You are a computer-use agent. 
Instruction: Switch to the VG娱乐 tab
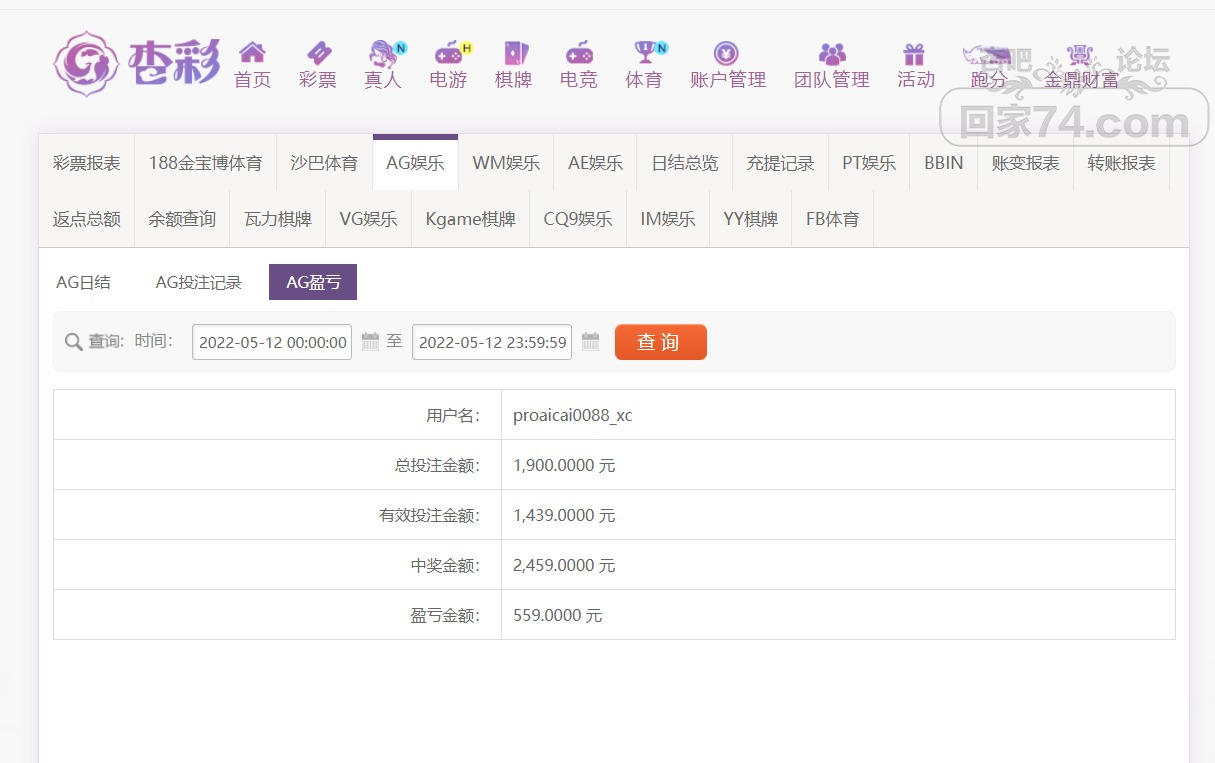point(368,219)
